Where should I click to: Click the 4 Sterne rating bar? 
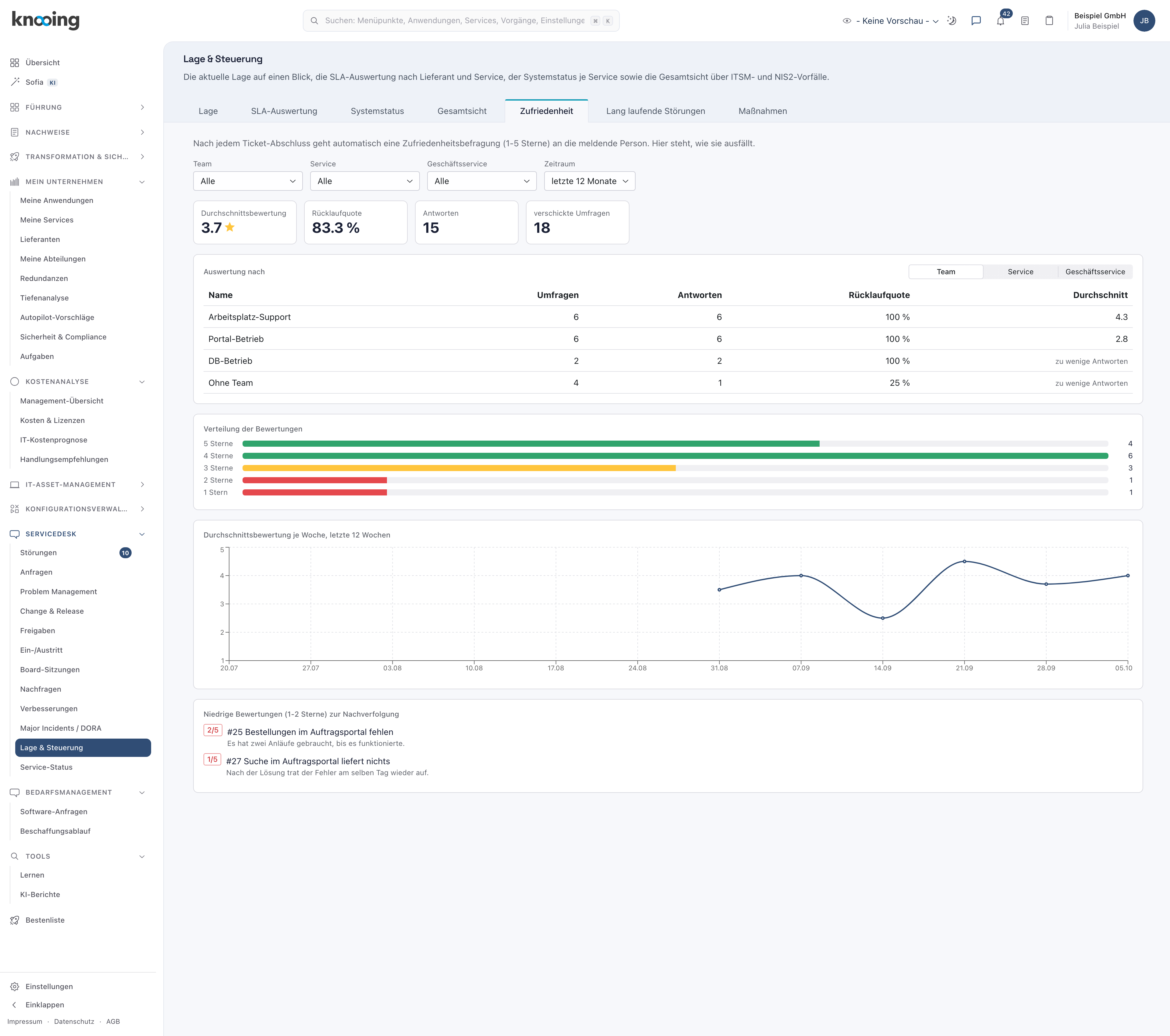click(675, 456)
